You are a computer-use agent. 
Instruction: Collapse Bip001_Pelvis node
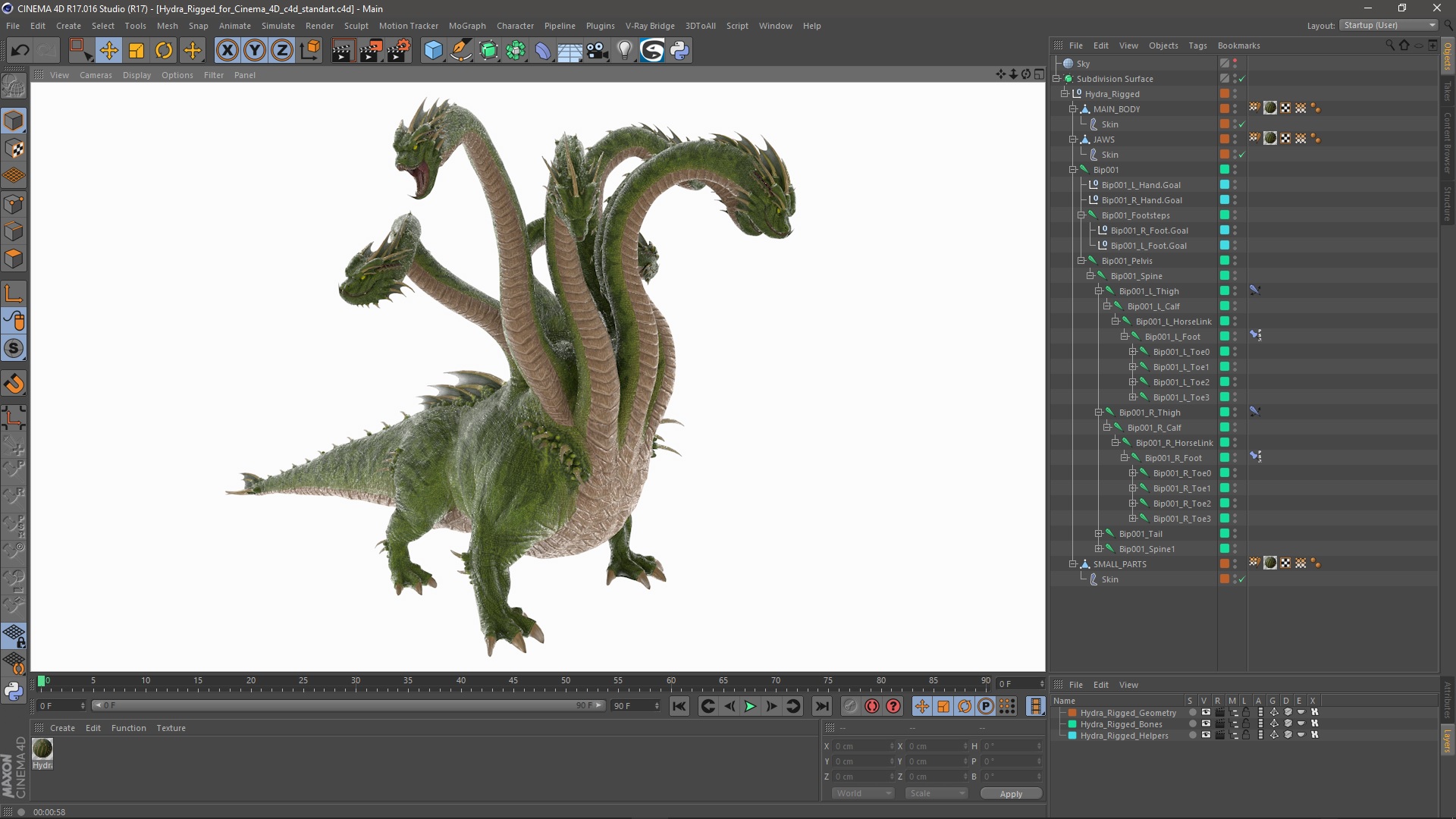click(x=1081, y=261)
